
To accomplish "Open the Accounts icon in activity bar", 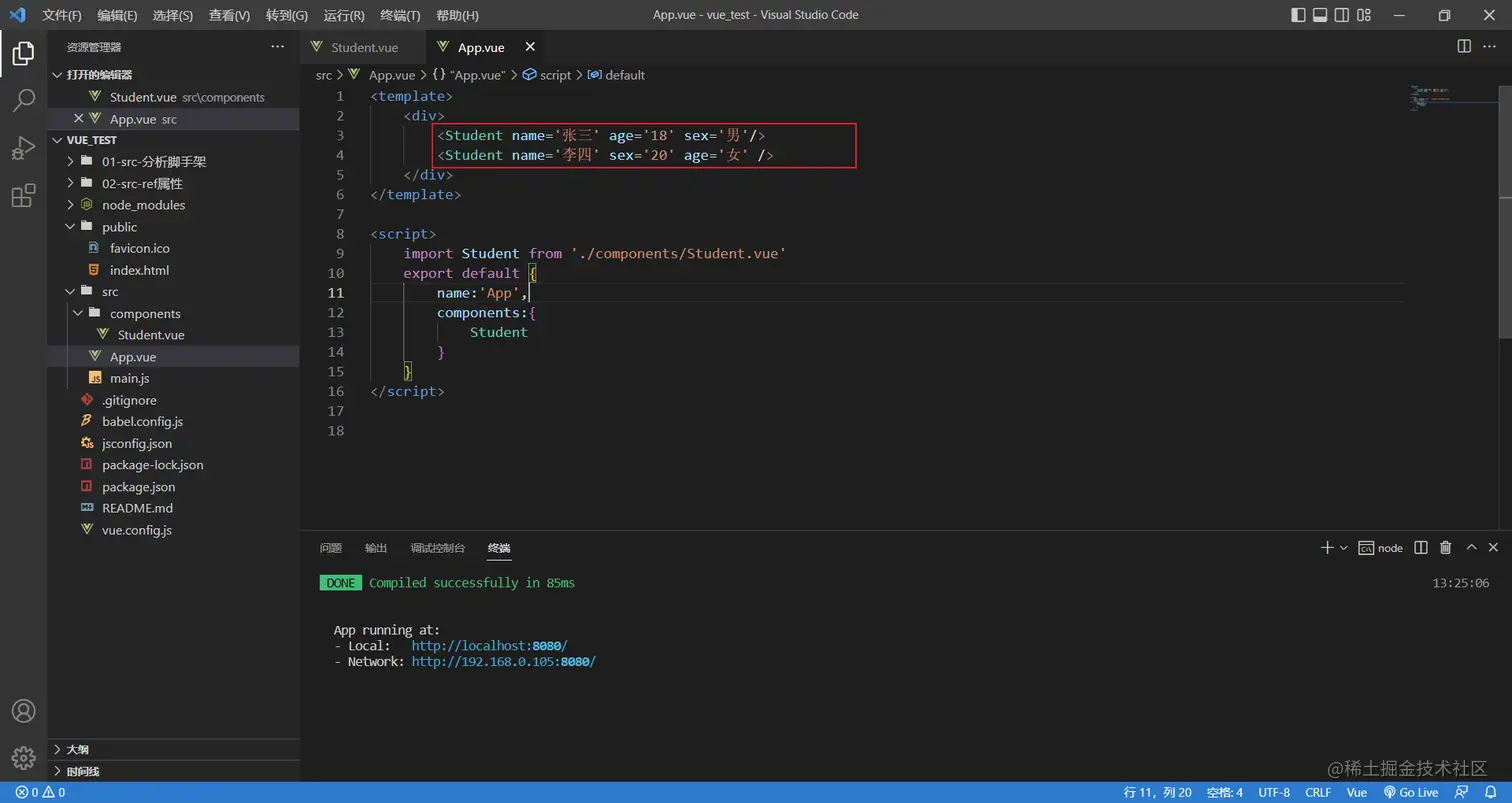I will (23, 711).
